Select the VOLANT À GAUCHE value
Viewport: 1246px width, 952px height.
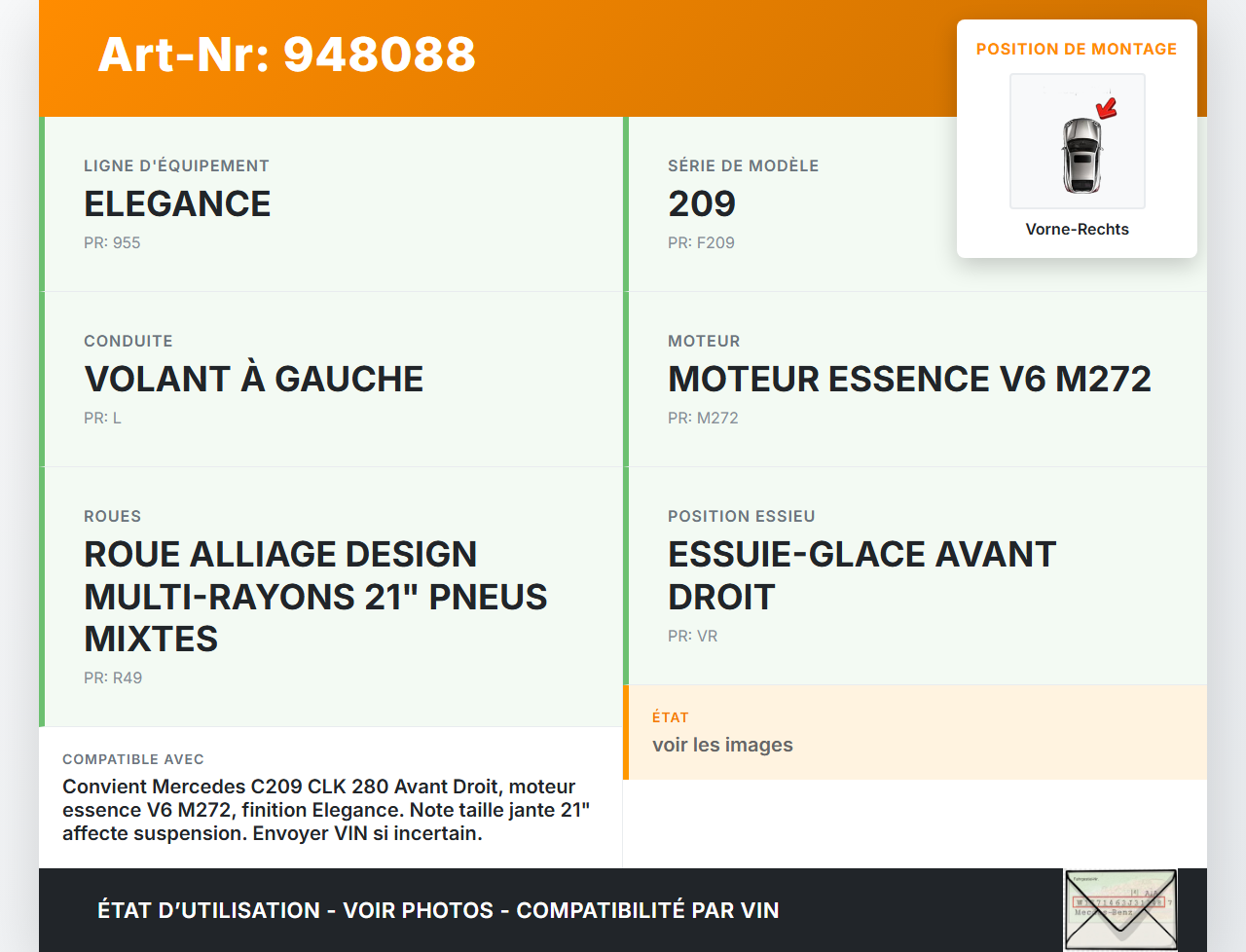[x=253, y=379]
